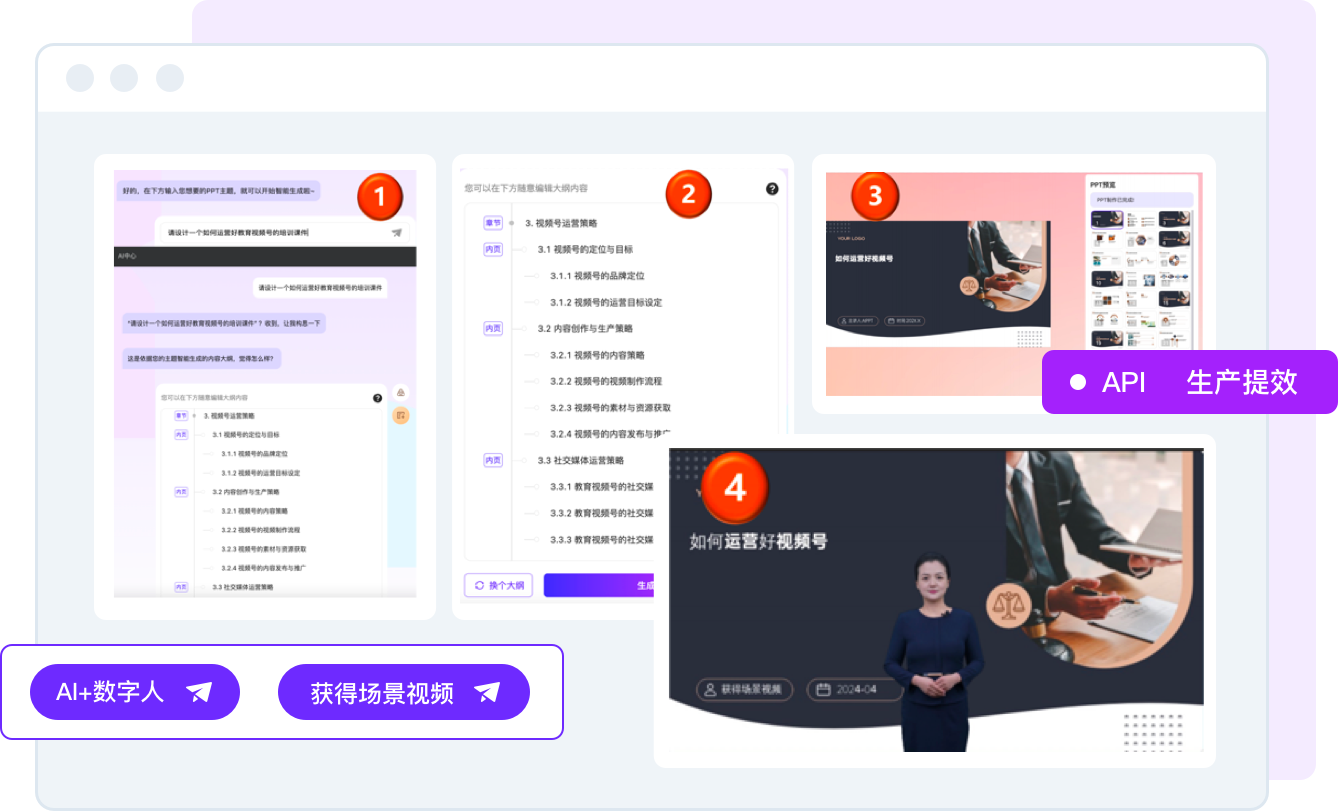Click the paper plane icon on AI+数字人 button
Viewport: 1338px width, 812px height.
point(199,692)
